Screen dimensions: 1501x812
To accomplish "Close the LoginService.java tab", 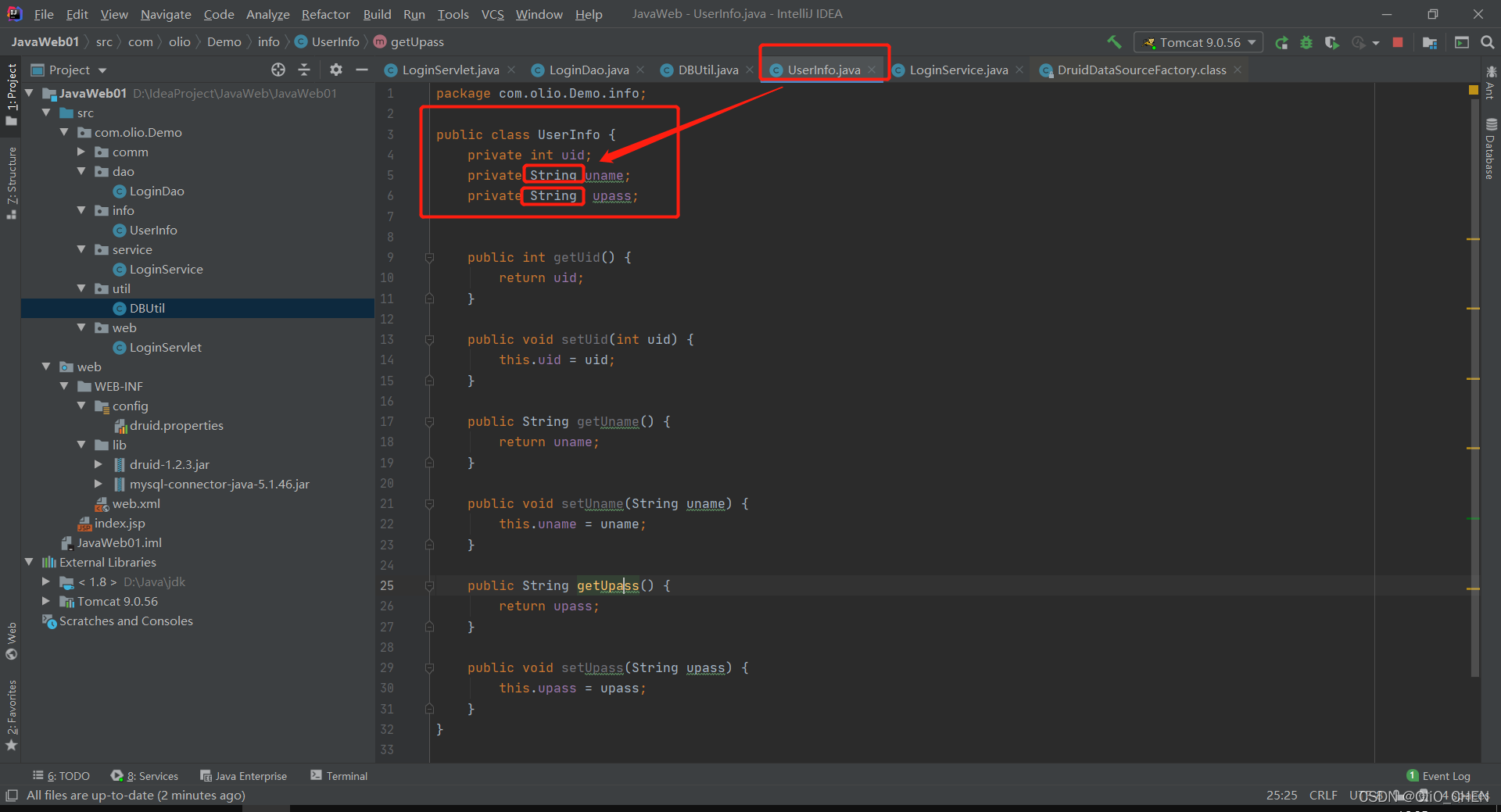I will coord(1019,70).
